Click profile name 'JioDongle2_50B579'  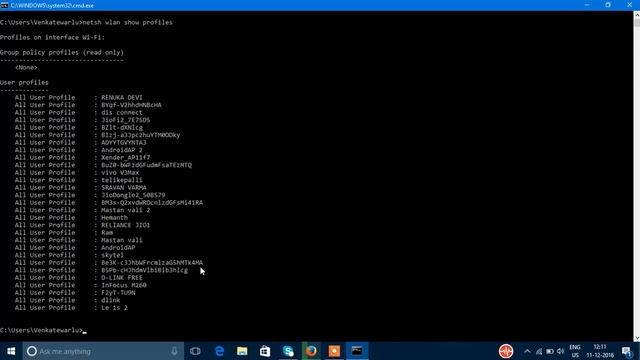[x=133, y=195]
